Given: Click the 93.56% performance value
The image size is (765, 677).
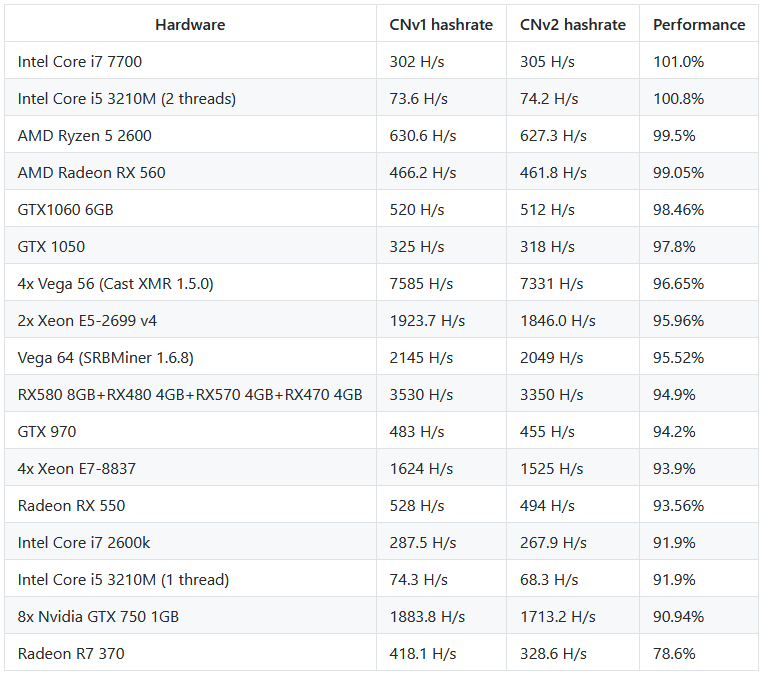Looking at the screenshot, I should point(678,506).
